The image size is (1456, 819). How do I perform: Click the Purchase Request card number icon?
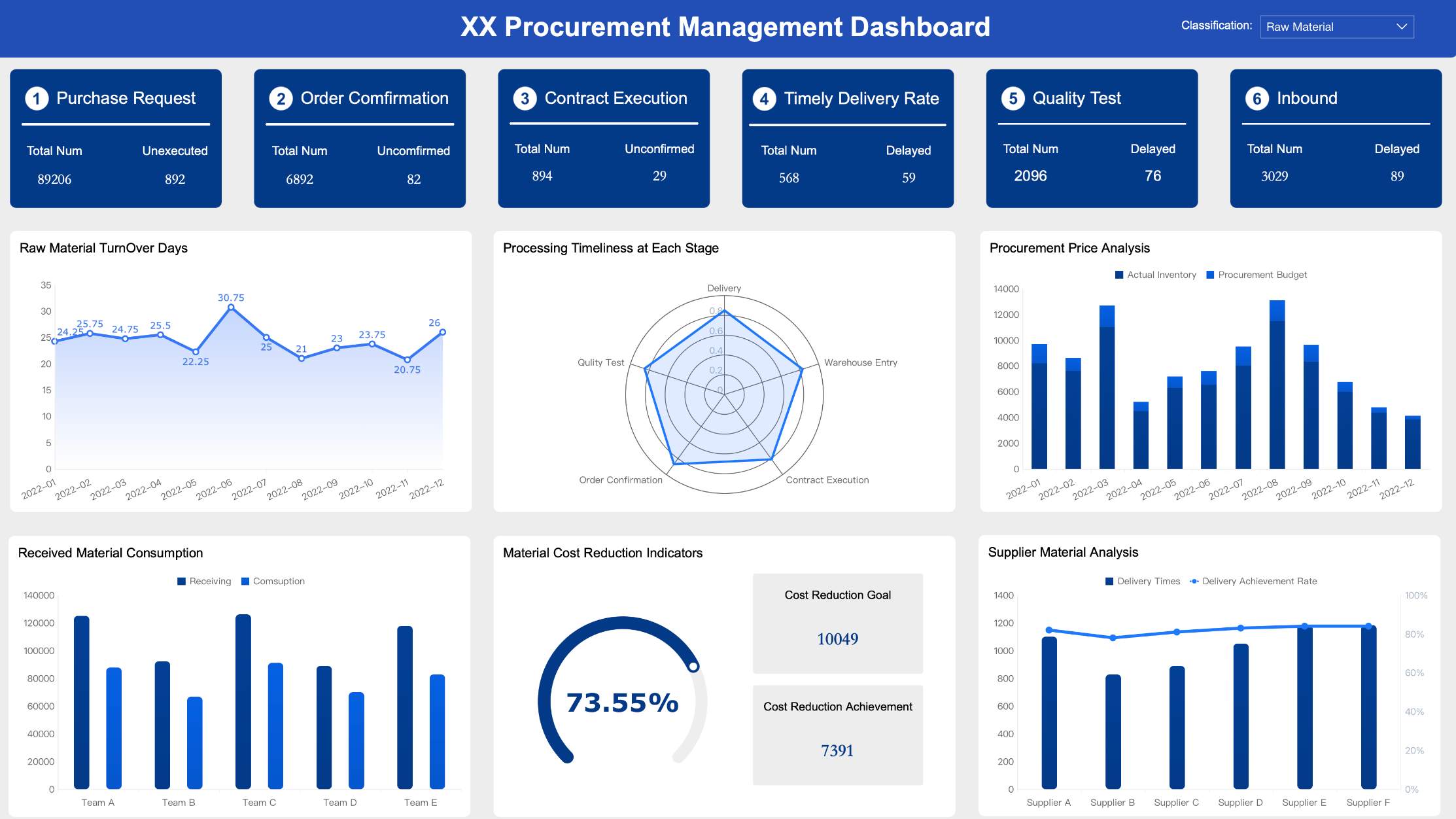coord(36,98)
